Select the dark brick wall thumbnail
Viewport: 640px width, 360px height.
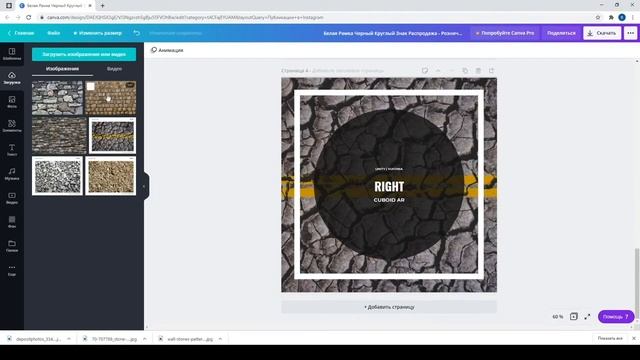click(x=59, y=136)
